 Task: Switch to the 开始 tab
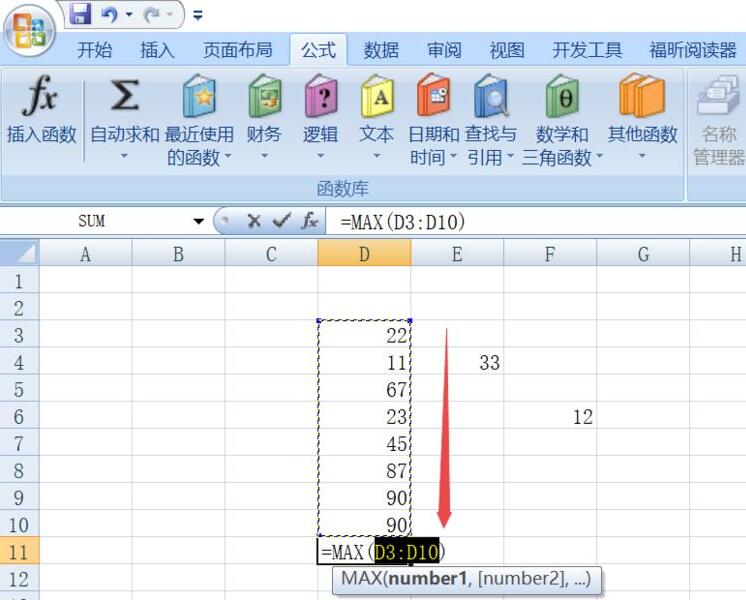tap(95, 49)
